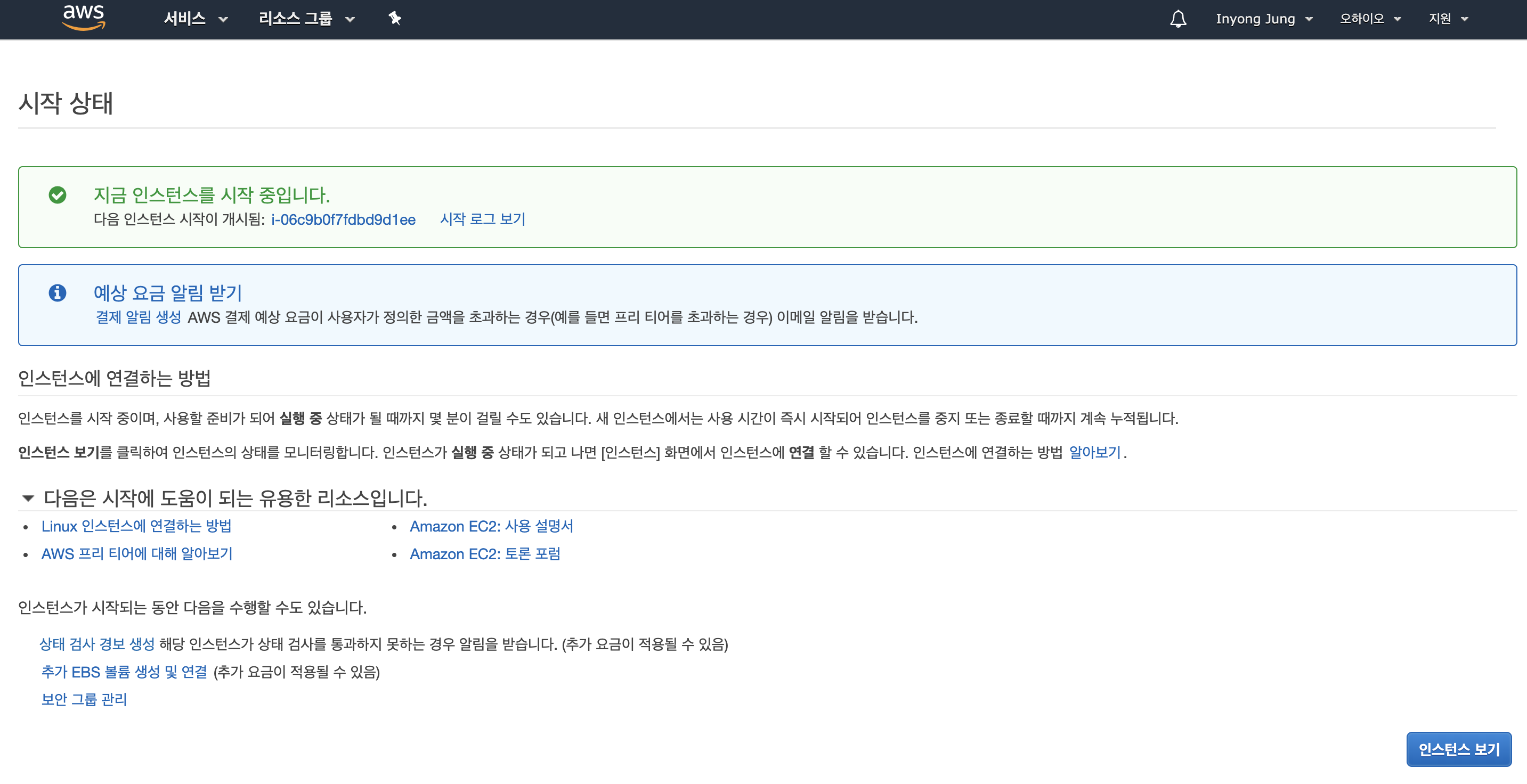1527x784 pixels.
Task: Click the green success checkmark icon
Action: coord(58,195)
